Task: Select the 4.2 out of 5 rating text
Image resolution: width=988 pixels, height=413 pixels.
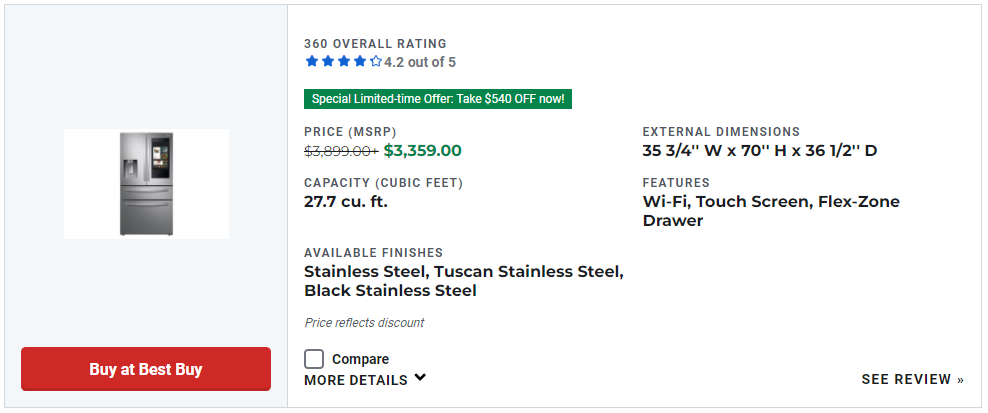Action: (420, 62)
